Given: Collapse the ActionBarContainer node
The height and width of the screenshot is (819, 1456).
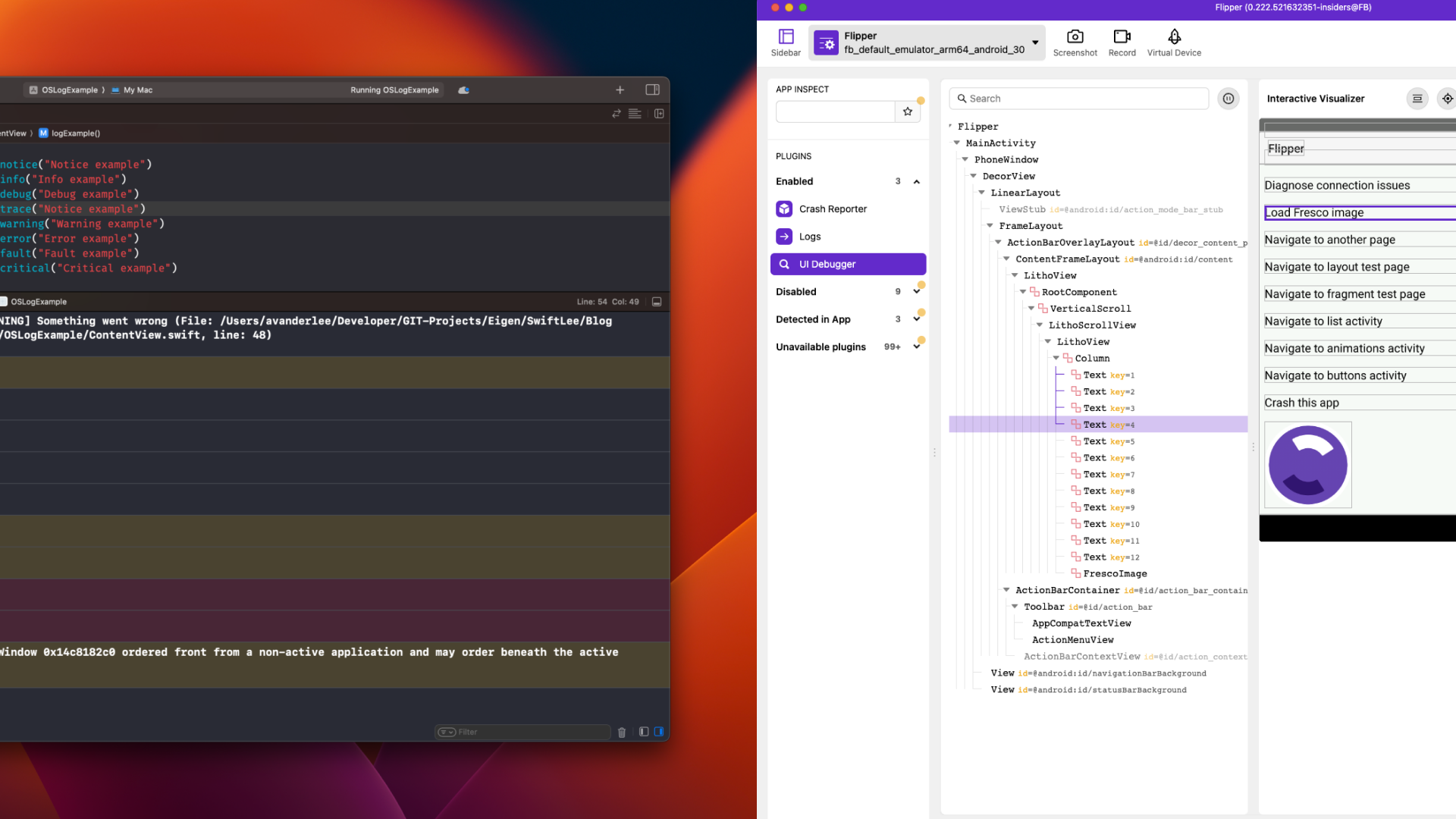Looking at the screenshot, I should point(1006,590).
